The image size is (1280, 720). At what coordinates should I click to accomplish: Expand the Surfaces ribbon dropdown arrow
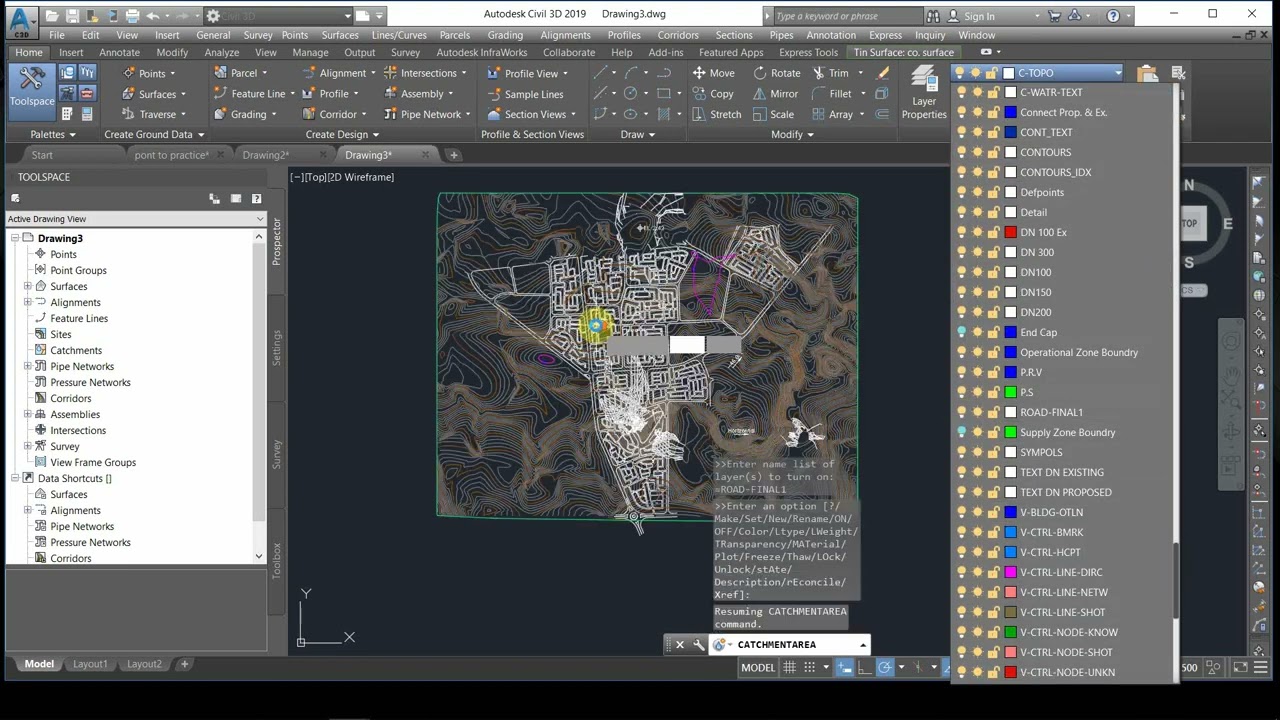click(x=183, y=94)
